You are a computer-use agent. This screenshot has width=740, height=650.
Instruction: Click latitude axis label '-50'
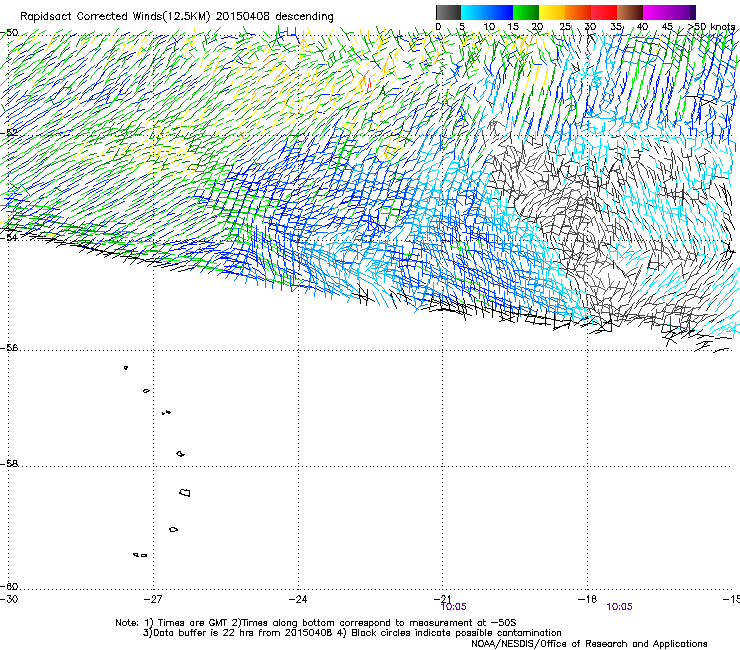[x=9, y=33]
